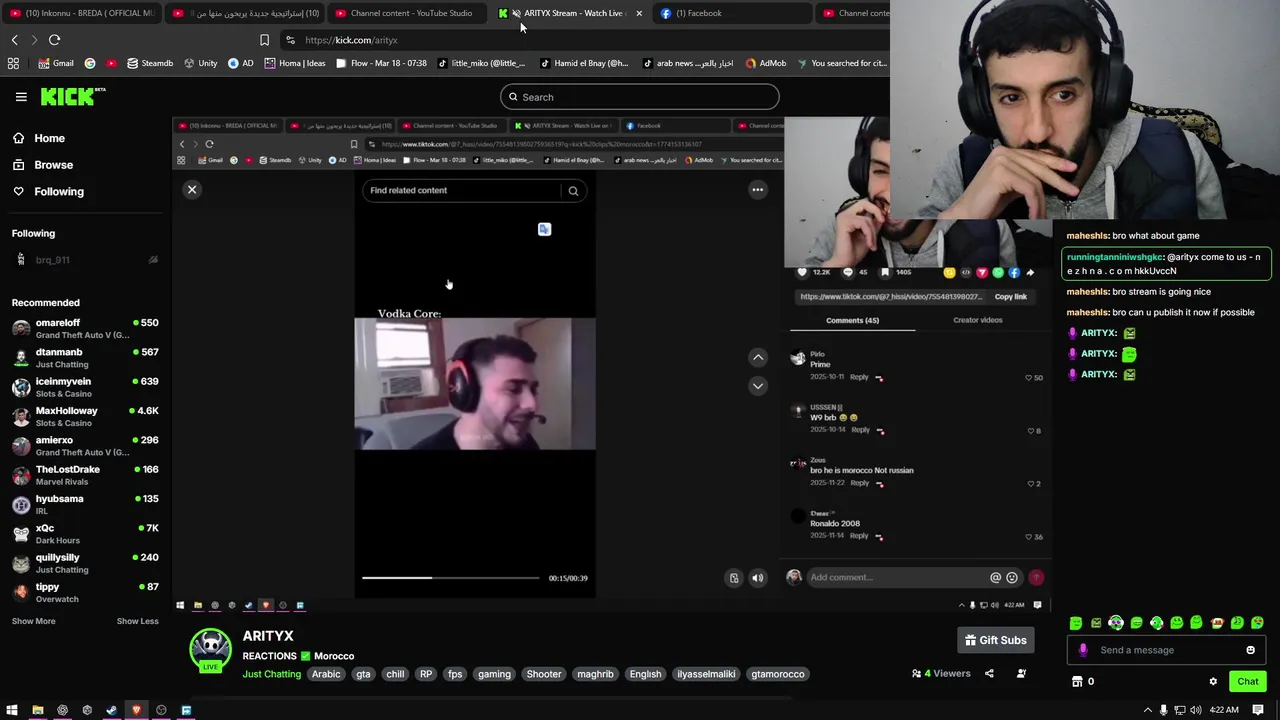Go back with browser back arrow
Viewport: 1280px width, 720px height.
pyautogui.click(x=14, y=40)
